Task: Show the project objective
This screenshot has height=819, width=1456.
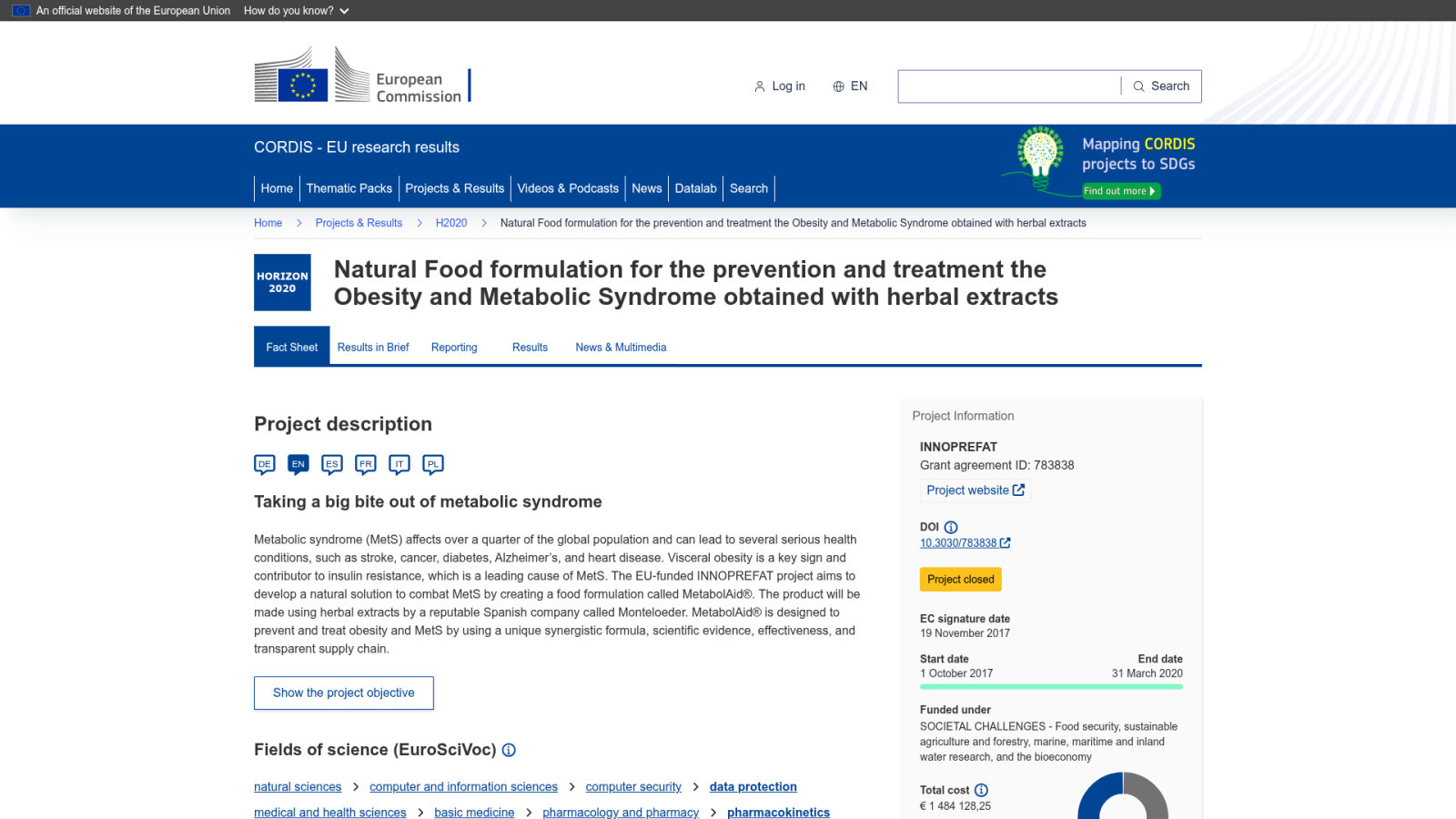Action: point(344,693)
